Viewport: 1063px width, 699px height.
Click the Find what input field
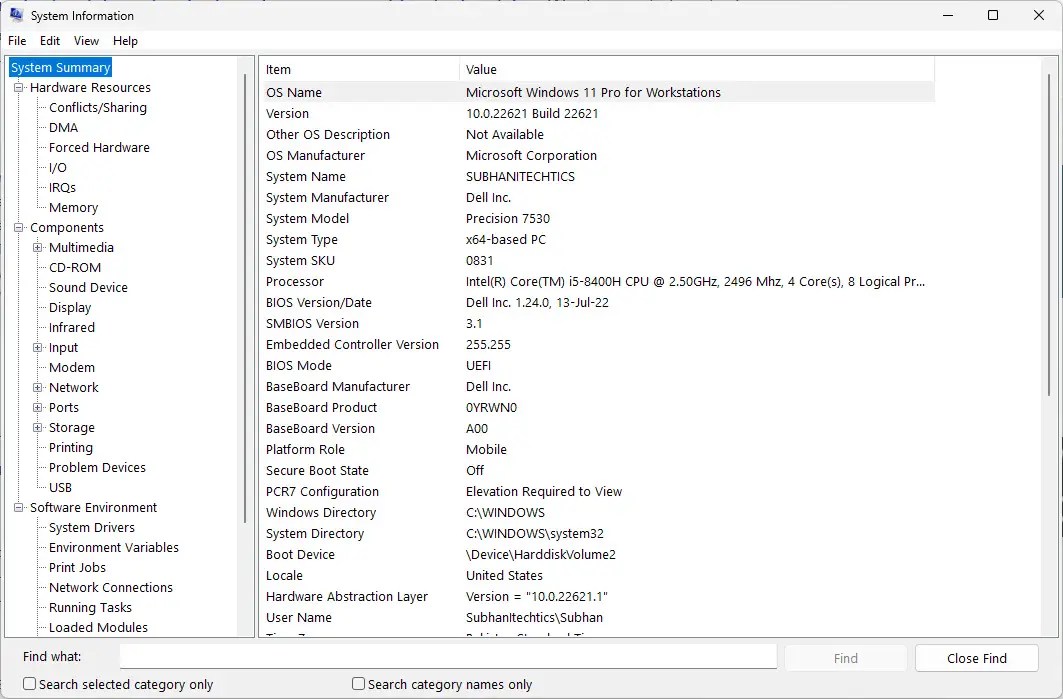448,656
